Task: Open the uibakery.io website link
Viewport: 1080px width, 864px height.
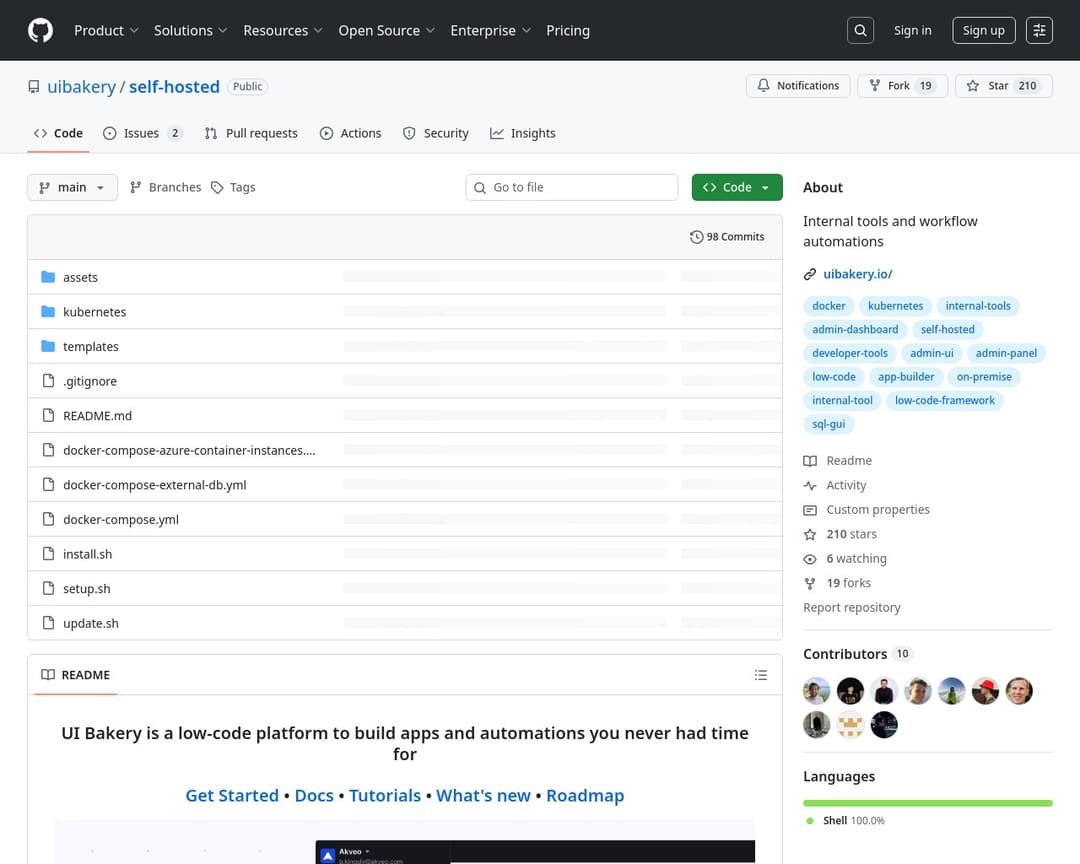Action: (x=857, y=274)
